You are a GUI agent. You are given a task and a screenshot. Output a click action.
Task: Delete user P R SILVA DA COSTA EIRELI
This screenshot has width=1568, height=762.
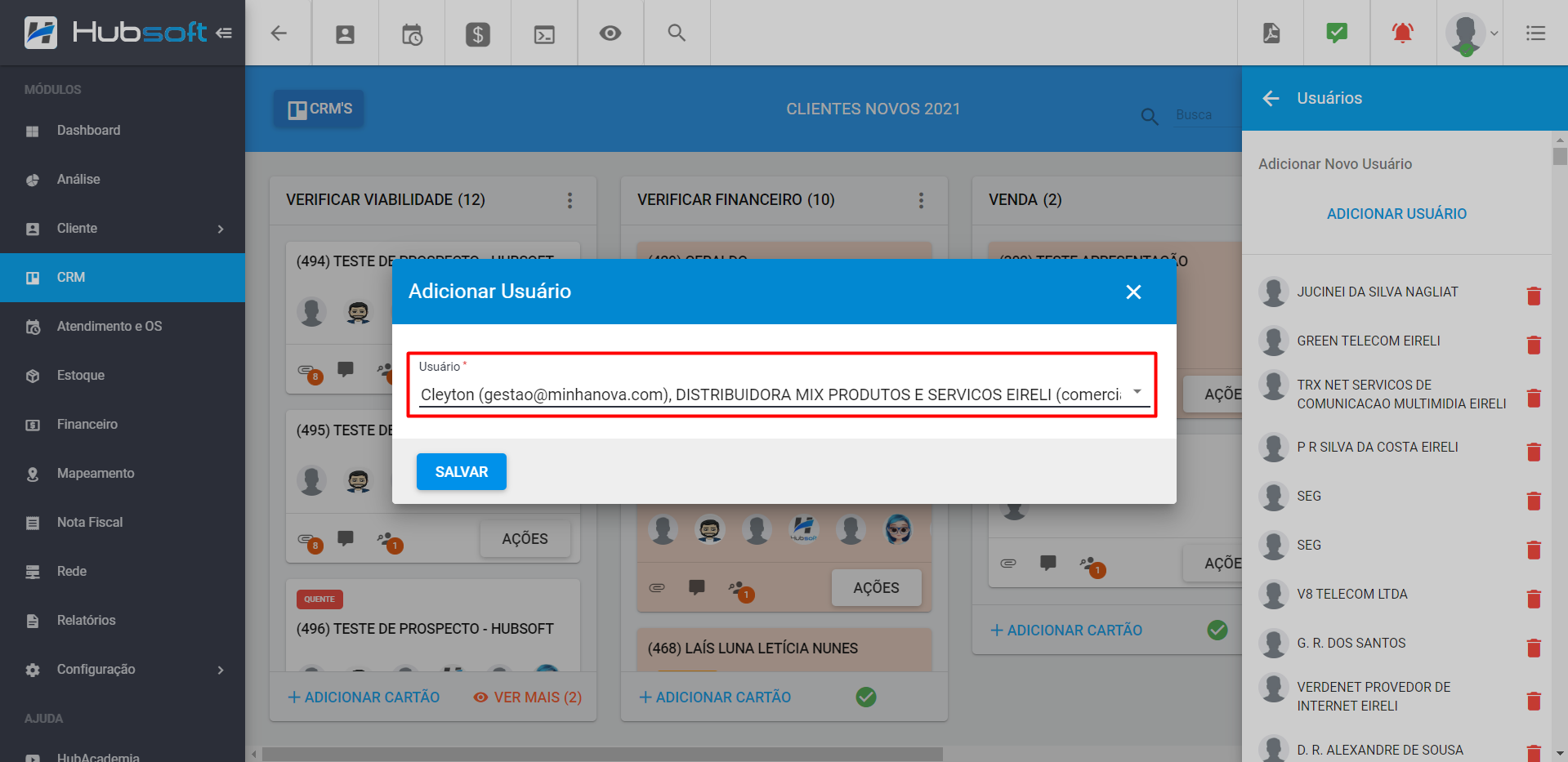[1534, 451]
